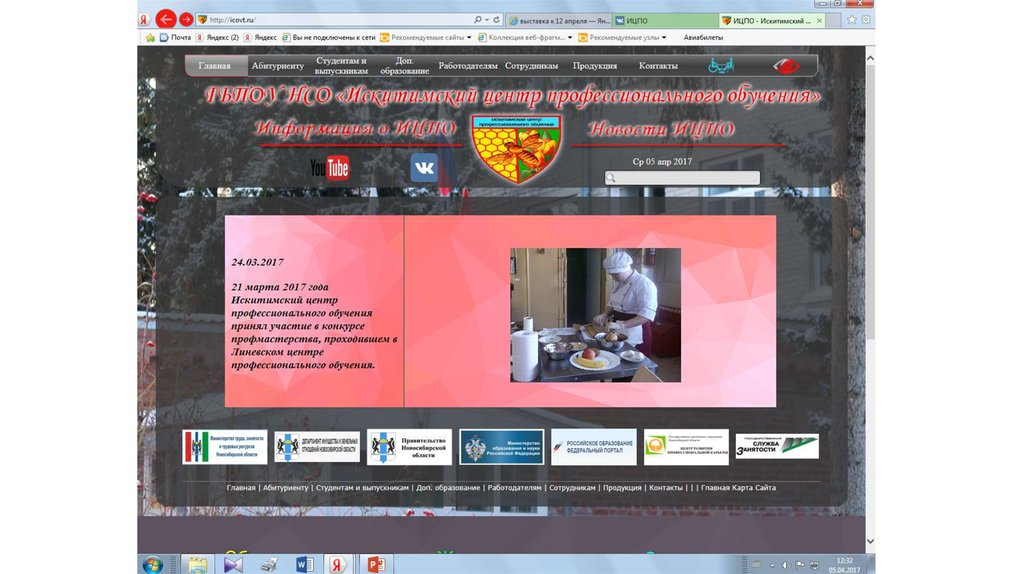Open the Информация о ИЦПО link
Image resolution: width=1024 pixels, height=574 pixels.
tap(355, 129)
